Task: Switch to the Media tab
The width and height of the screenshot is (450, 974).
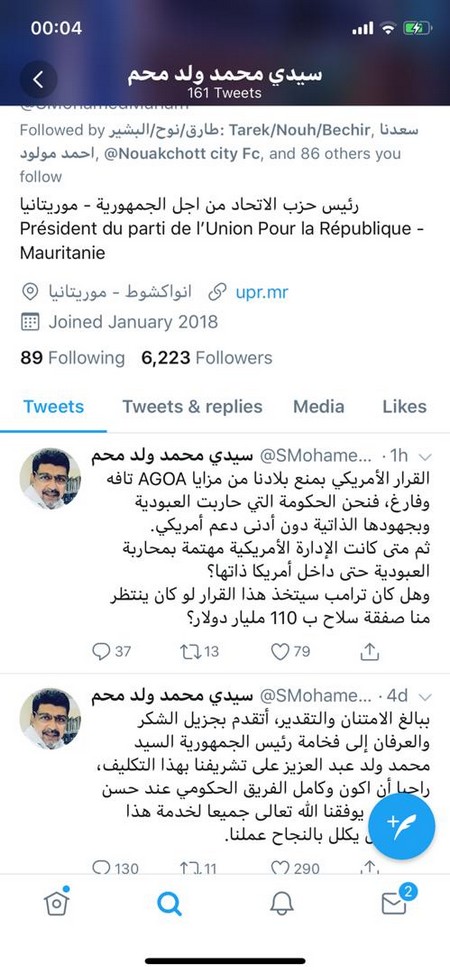Action: coord(319,406)
